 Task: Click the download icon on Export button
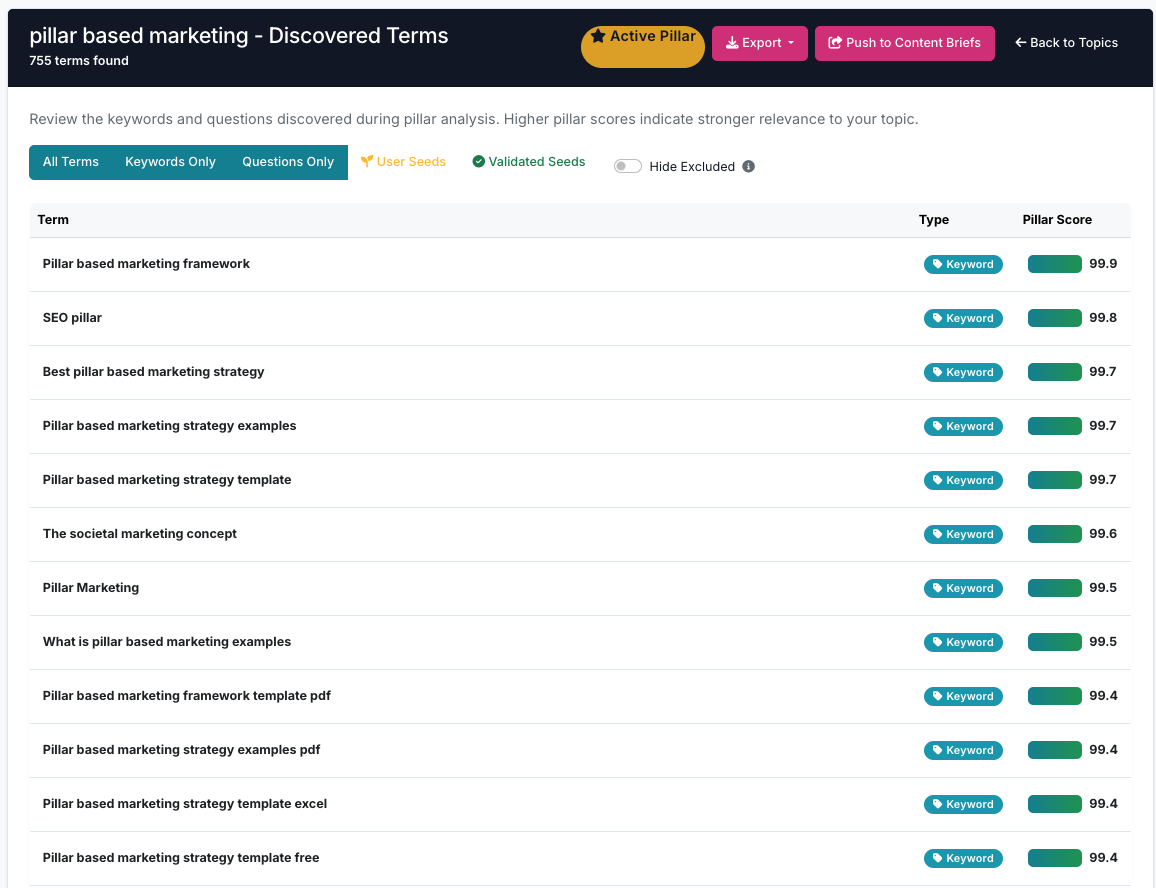coord(732,43)
